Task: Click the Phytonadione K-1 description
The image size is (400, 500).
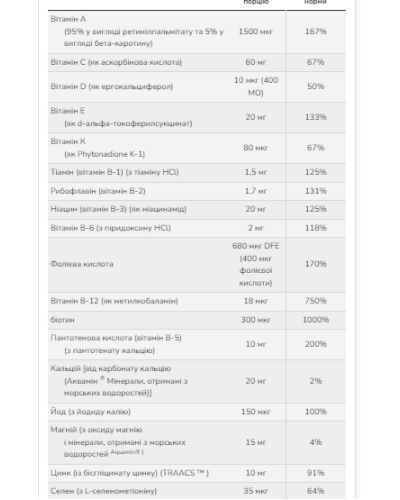Action: (x=104, y=154)
